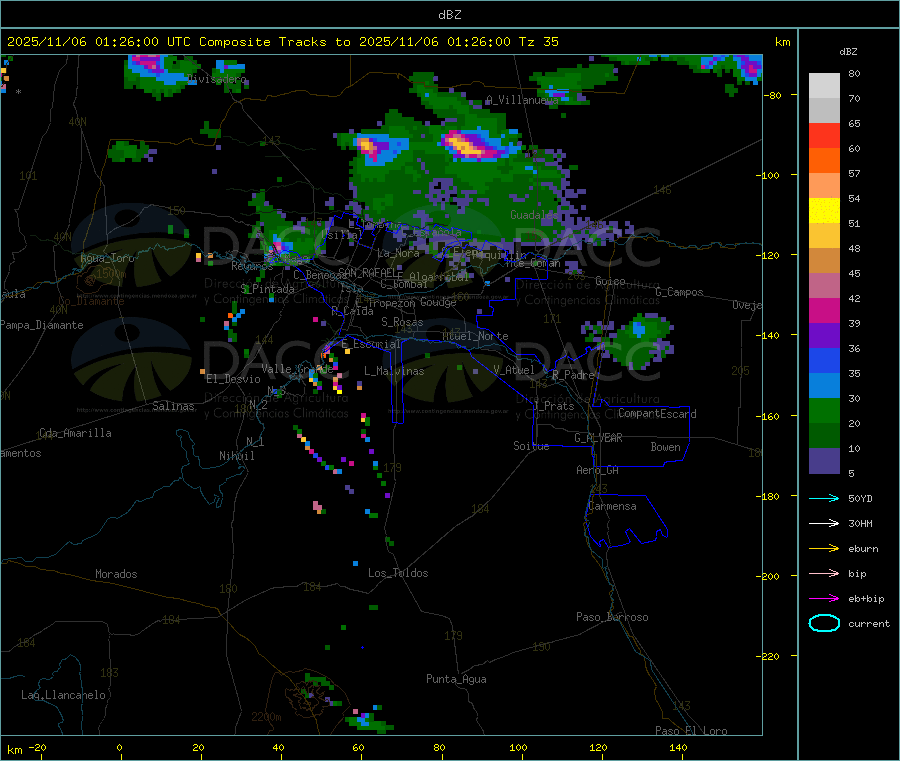
Task: Click the 'S_Rosas' map label
Action: coord(402,321)
